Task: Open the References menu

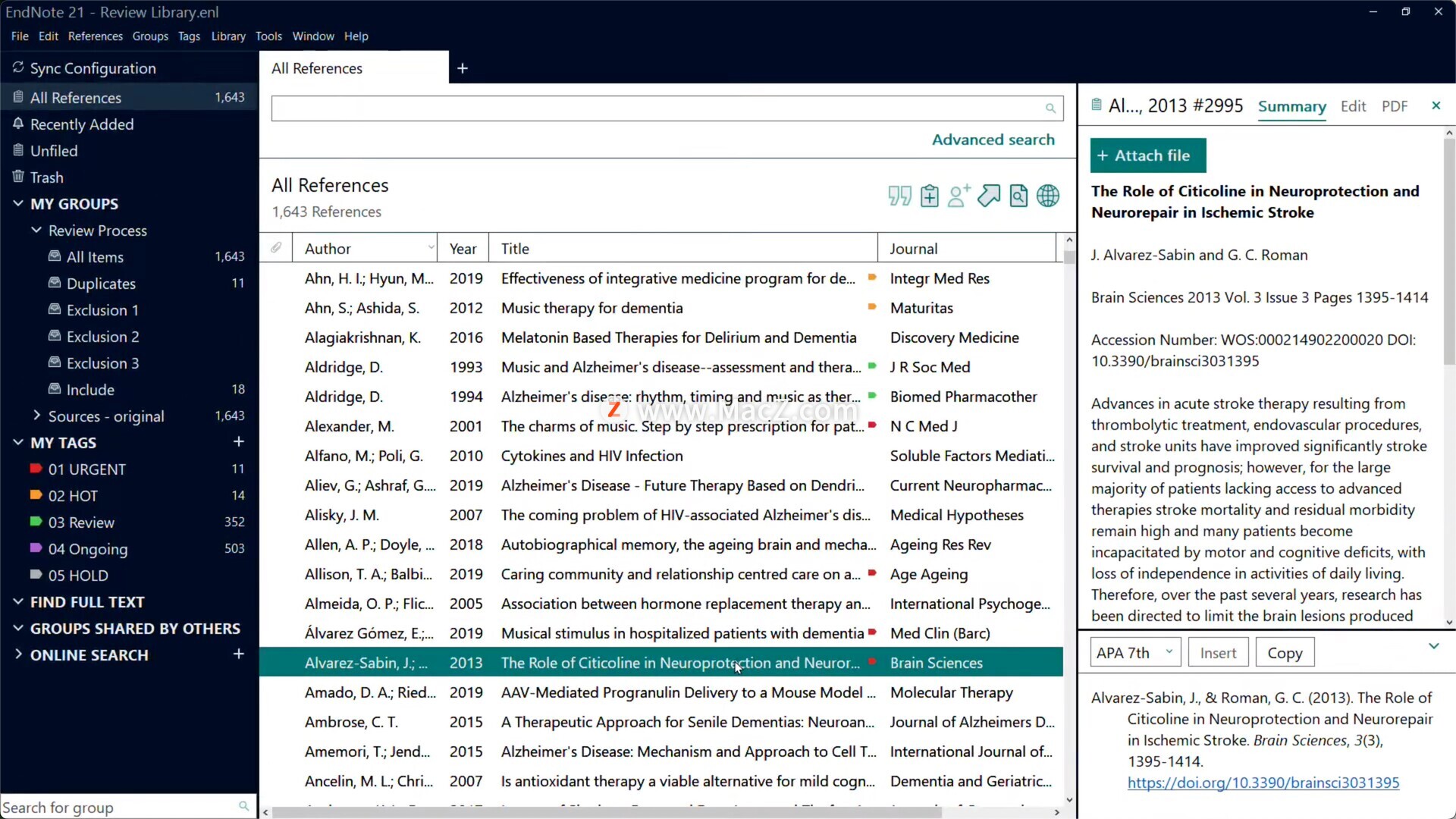Action: pyautogui.click(x=96, y=36)
